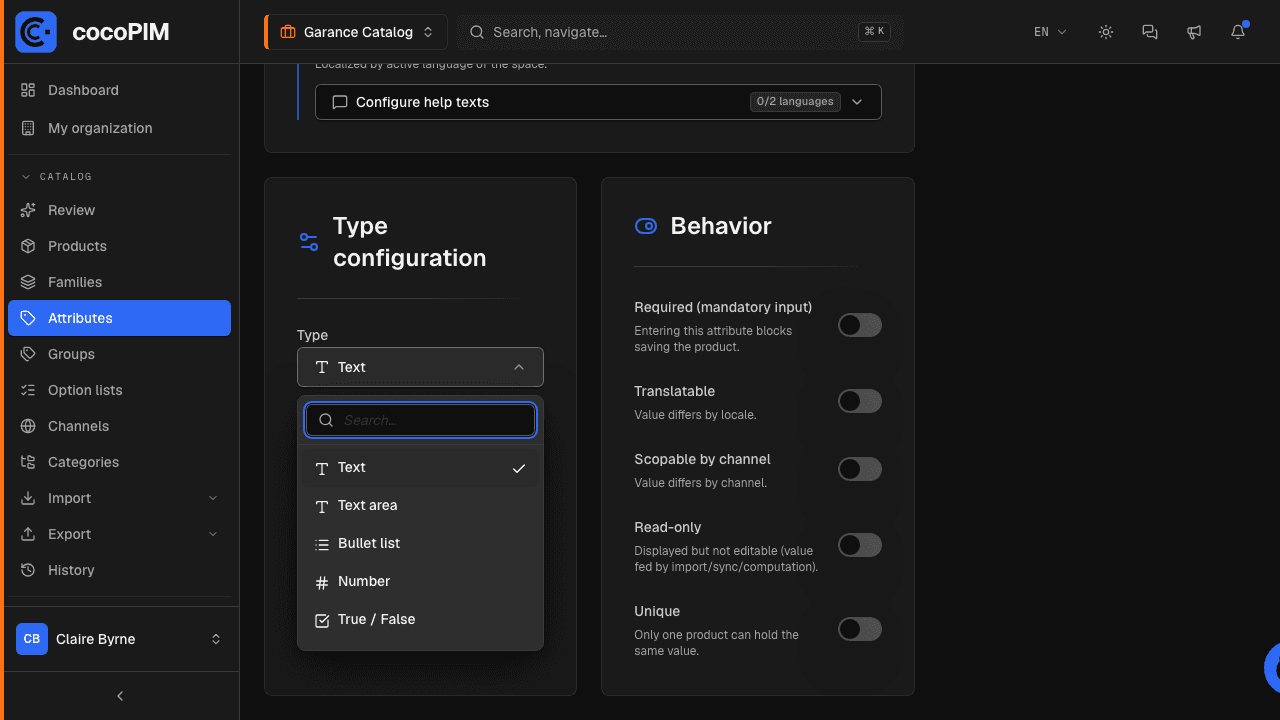Screen dimensions: 1280x720
Task: Open the announcements megaphone icon
Action: tap(1194, 32)
